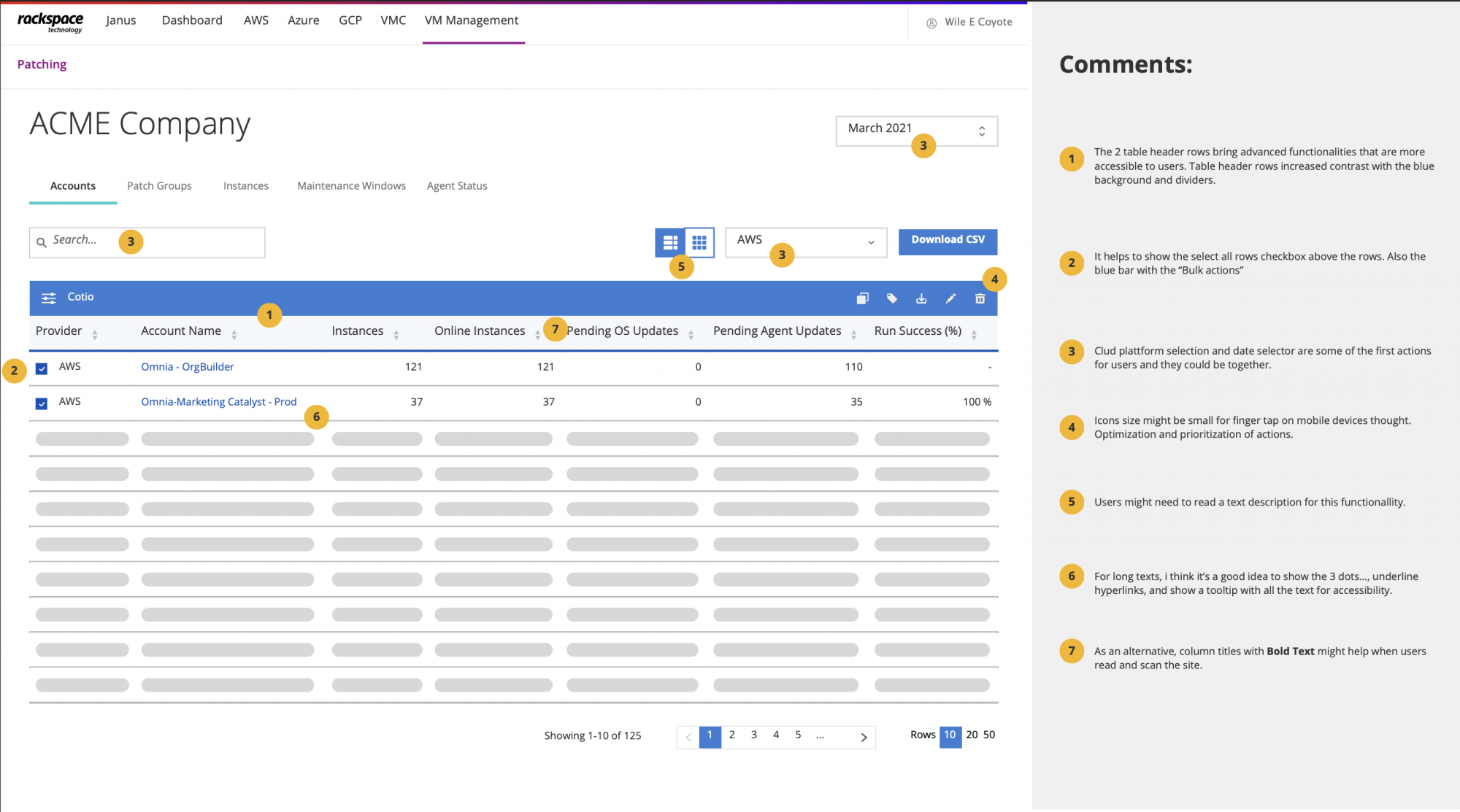Go to pagination page 3
This screenshot has width=1460, height=812.
coord(753,735)
